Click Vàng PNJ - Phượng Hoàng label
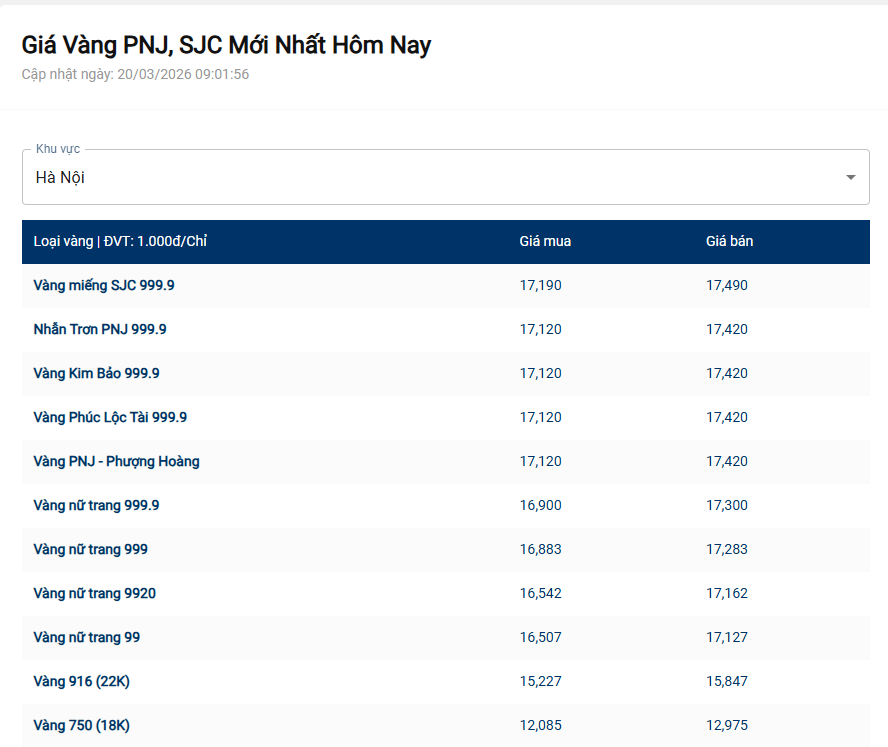Image resolution: width=888 pixels, height=747 pixels. 116,461
